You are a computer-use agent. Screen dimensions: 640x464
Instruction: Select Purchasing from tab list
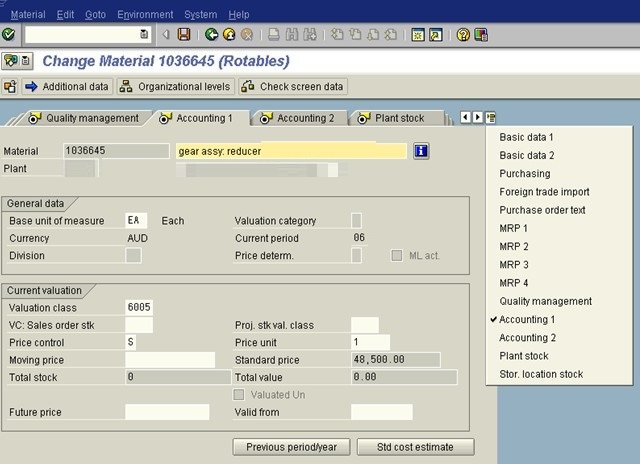[524, 173]
